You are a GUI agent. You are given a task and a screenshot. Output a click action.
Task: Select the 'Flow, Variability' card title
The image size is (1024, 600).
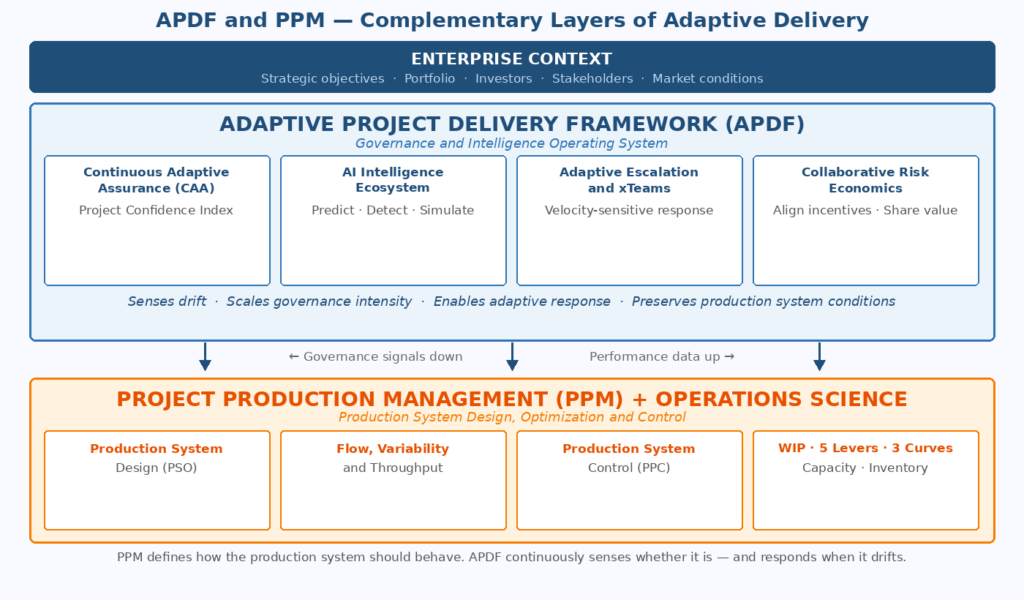tap(392, 449)
